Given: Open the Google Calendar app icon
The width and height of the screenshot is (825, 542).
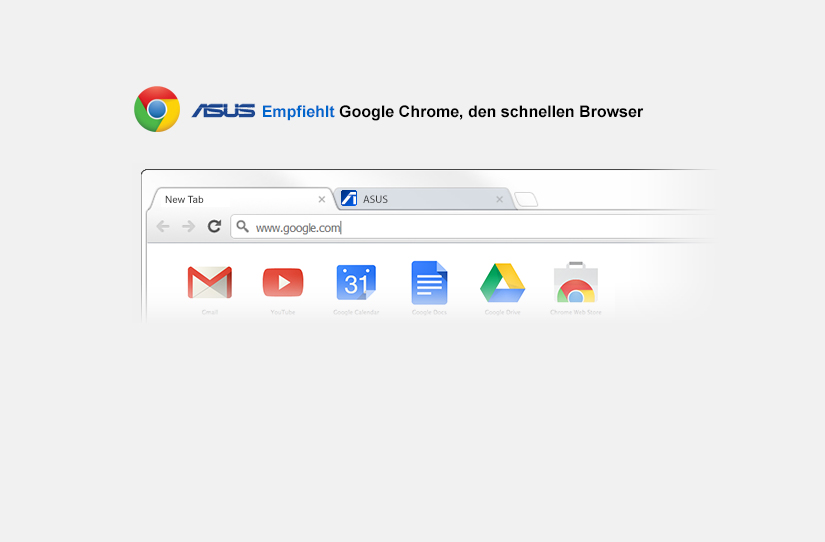Looking at the screenshot, I should pyautogui.click(x=356, y=283).
